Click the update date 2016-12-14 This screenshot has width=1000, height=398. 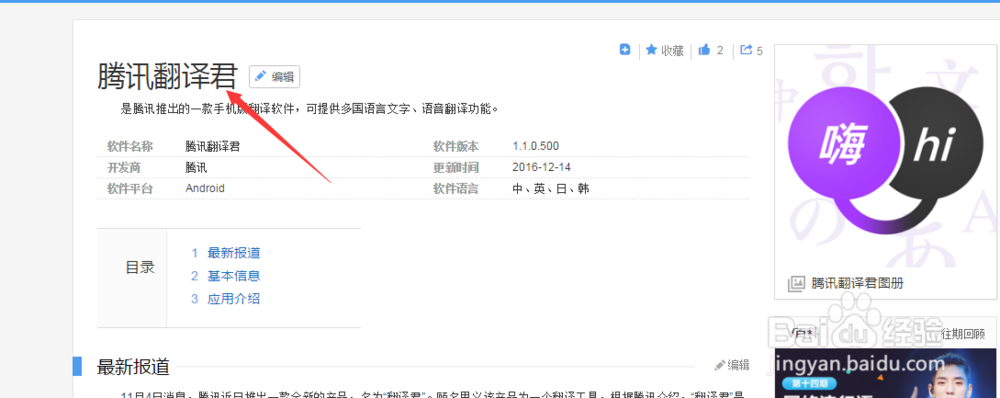[541, 167]
